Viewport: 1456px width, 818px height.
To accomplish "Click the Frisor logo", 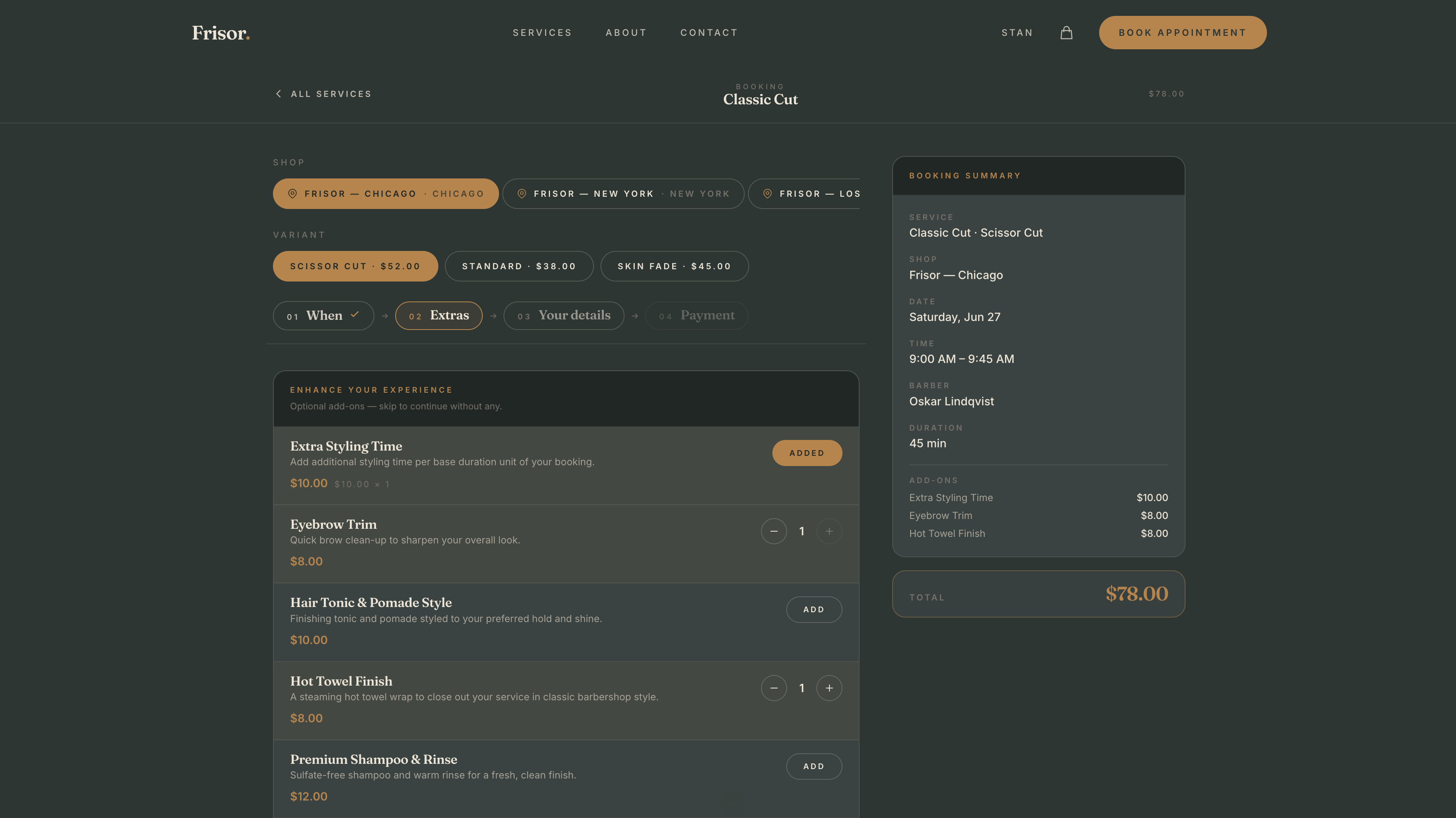I will pyautogui.click(x=220, y=33).
